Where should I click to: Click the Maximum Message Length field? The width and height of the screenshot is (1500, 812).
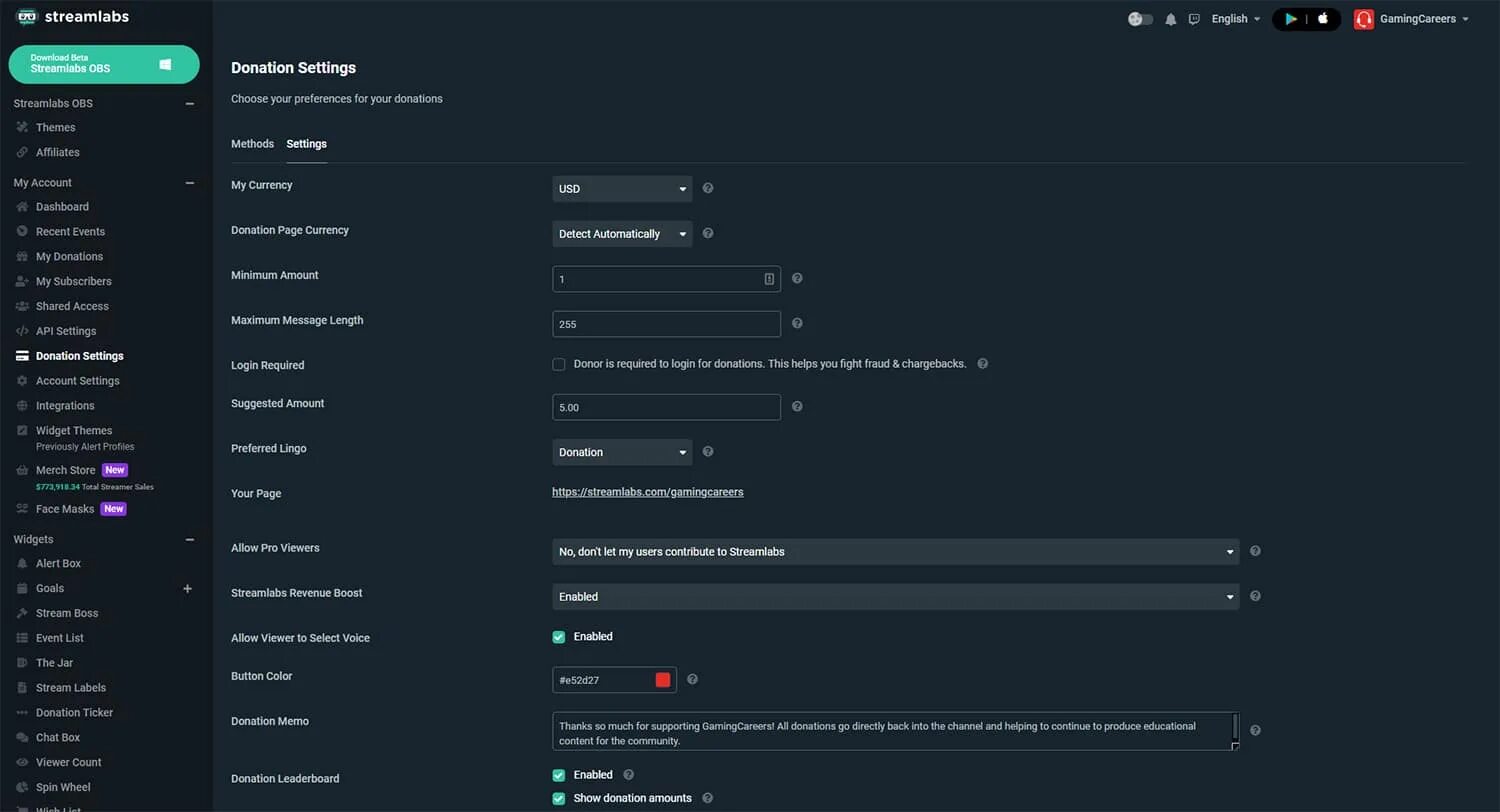tap(666, 324)
